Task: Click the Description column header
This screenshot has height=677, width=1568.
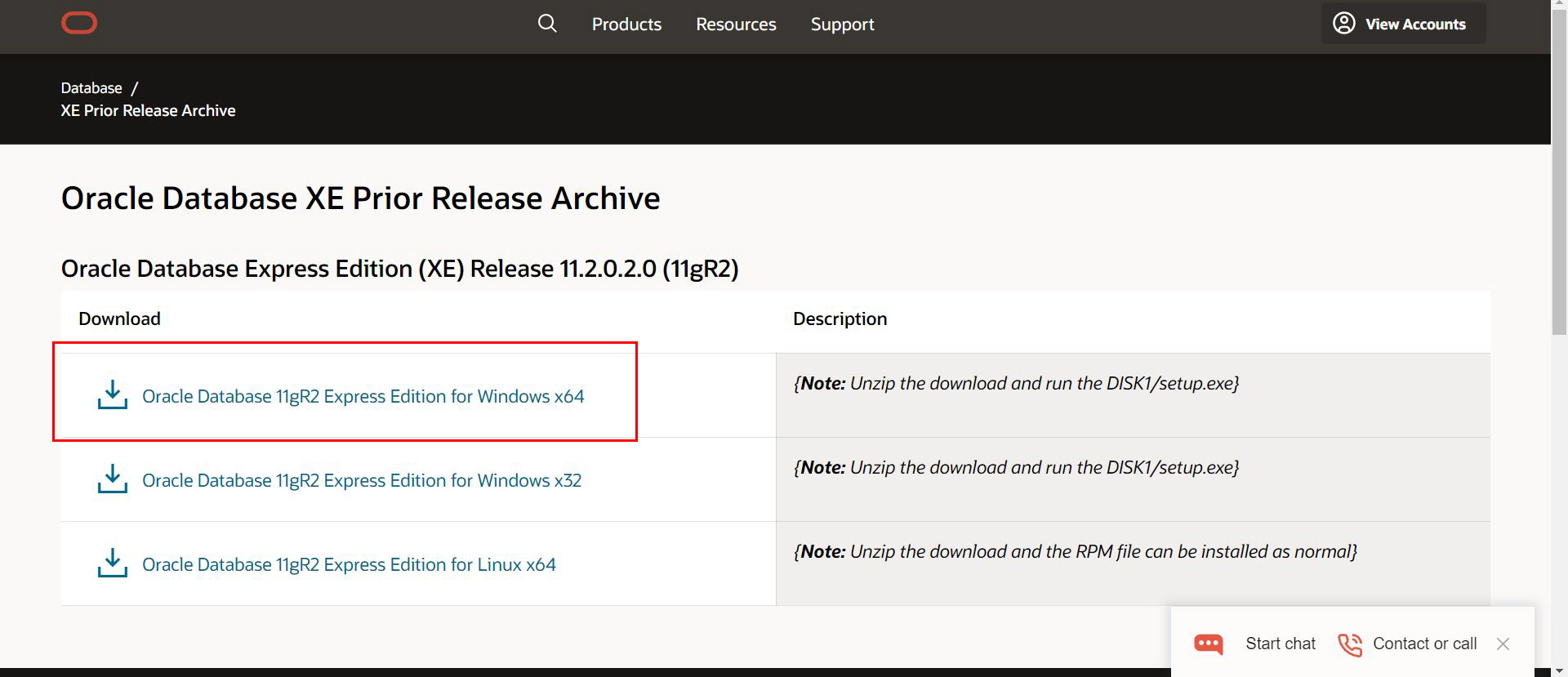Action: [x=840, y=318]
